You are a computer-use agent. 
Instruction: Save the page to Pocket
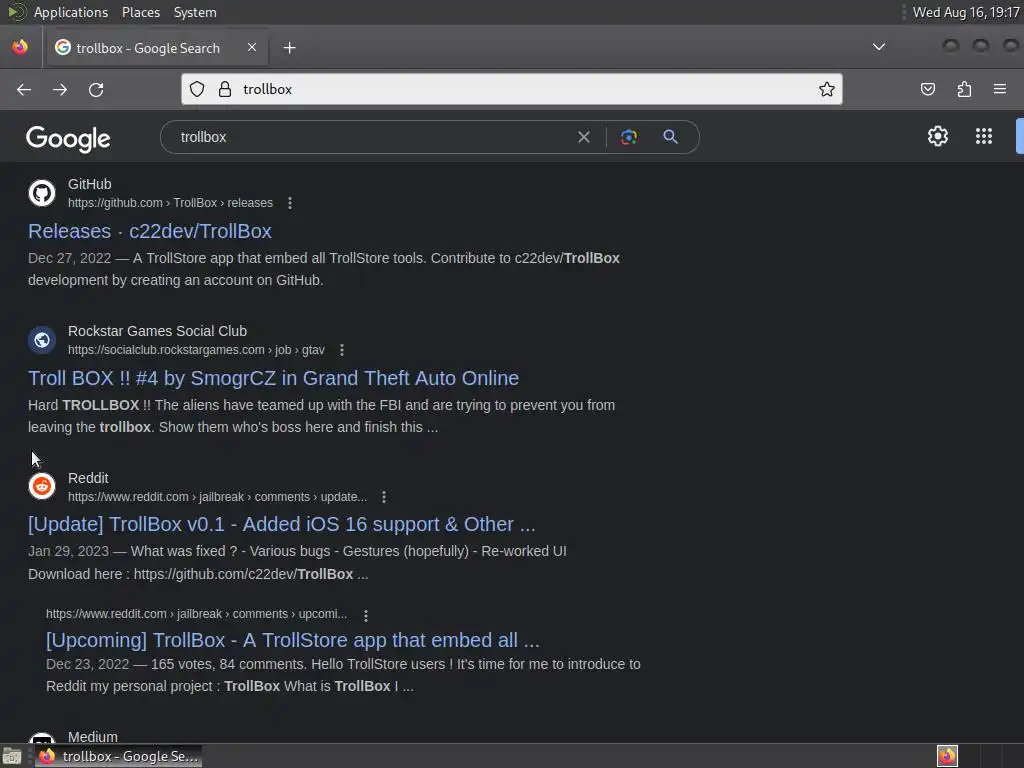pyautogui.click(x=927, y=89)
